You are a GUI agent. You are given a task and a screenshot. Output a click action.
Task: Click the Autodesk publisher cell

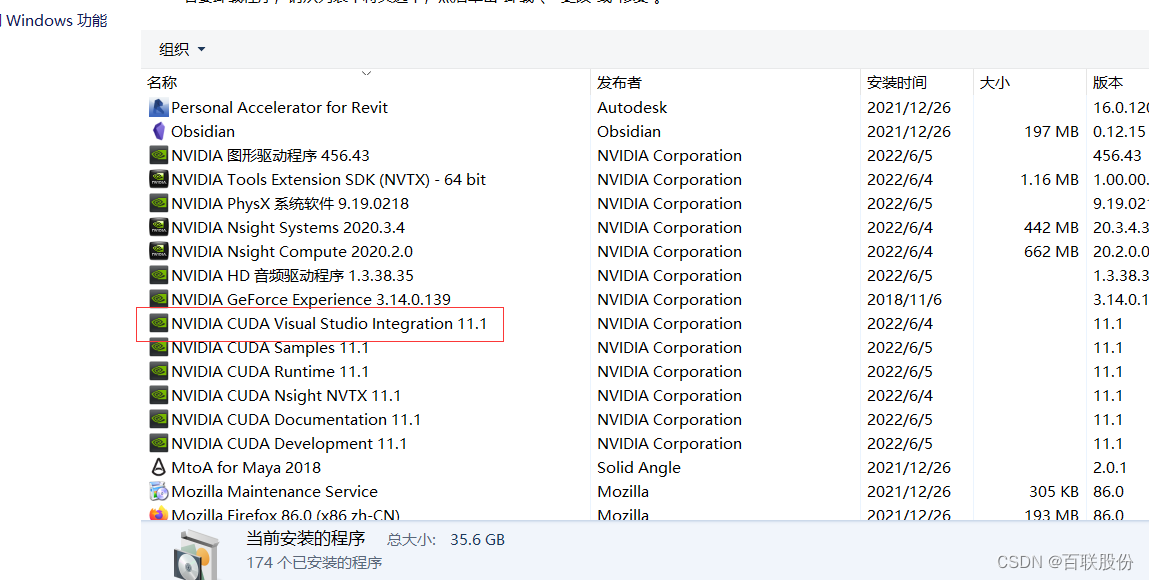[632, 108]
